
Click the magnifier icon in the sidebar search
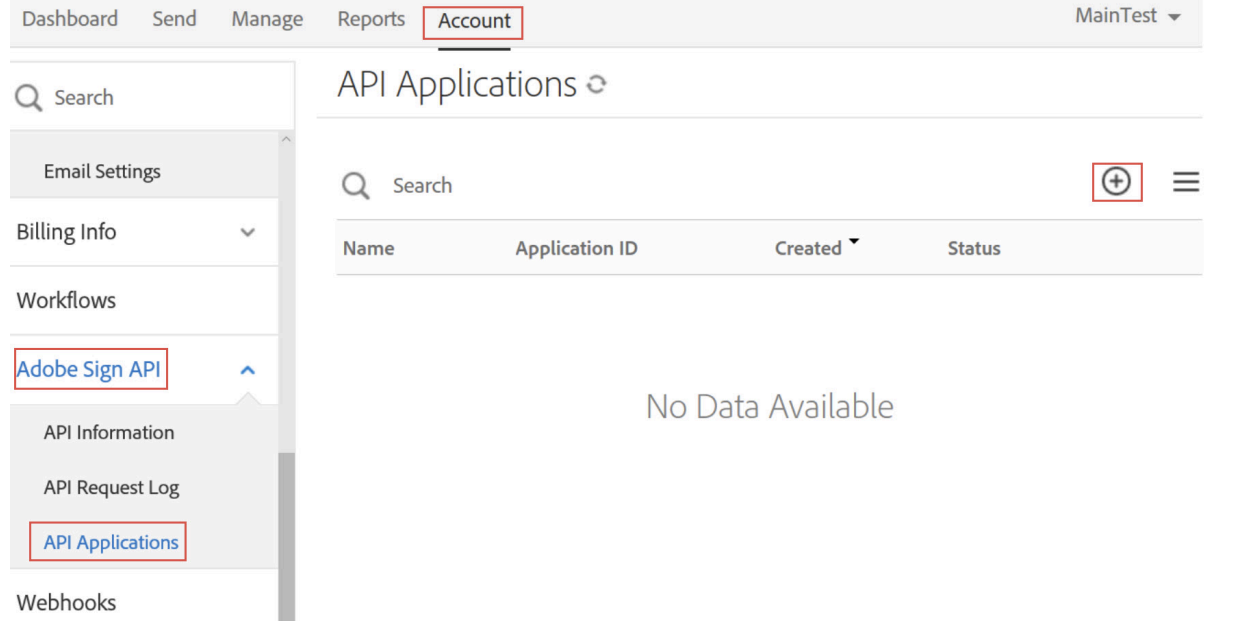(30, 98)
